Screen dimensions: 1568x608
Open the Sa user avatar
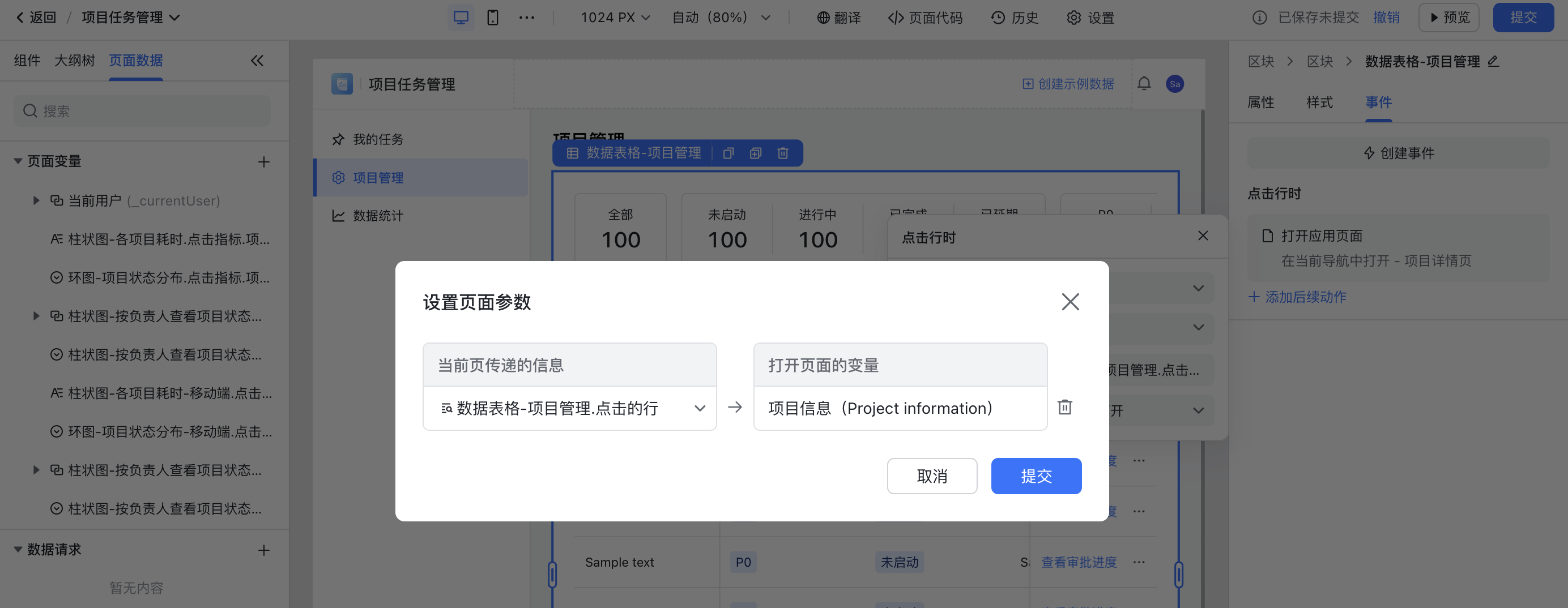[x=1175, y=84]
